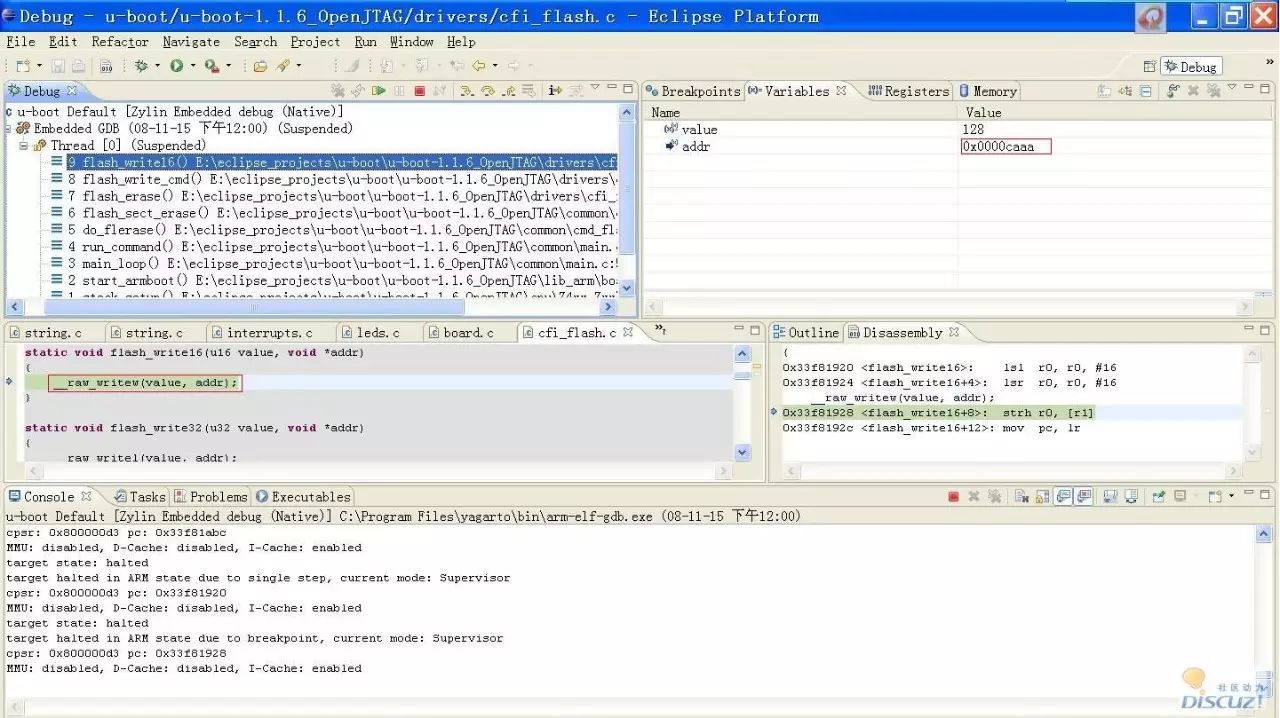Terminate the debug session in Debug view toolbar
This screenshot has width=1280, height=718.
click(x=420, y=91)
